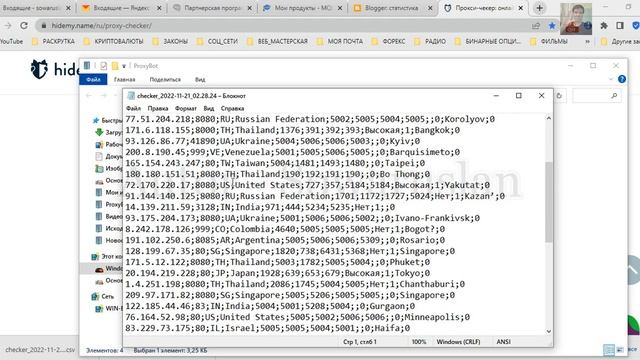Select Этот компьютер in Explorer sidebar

[107, 256]
